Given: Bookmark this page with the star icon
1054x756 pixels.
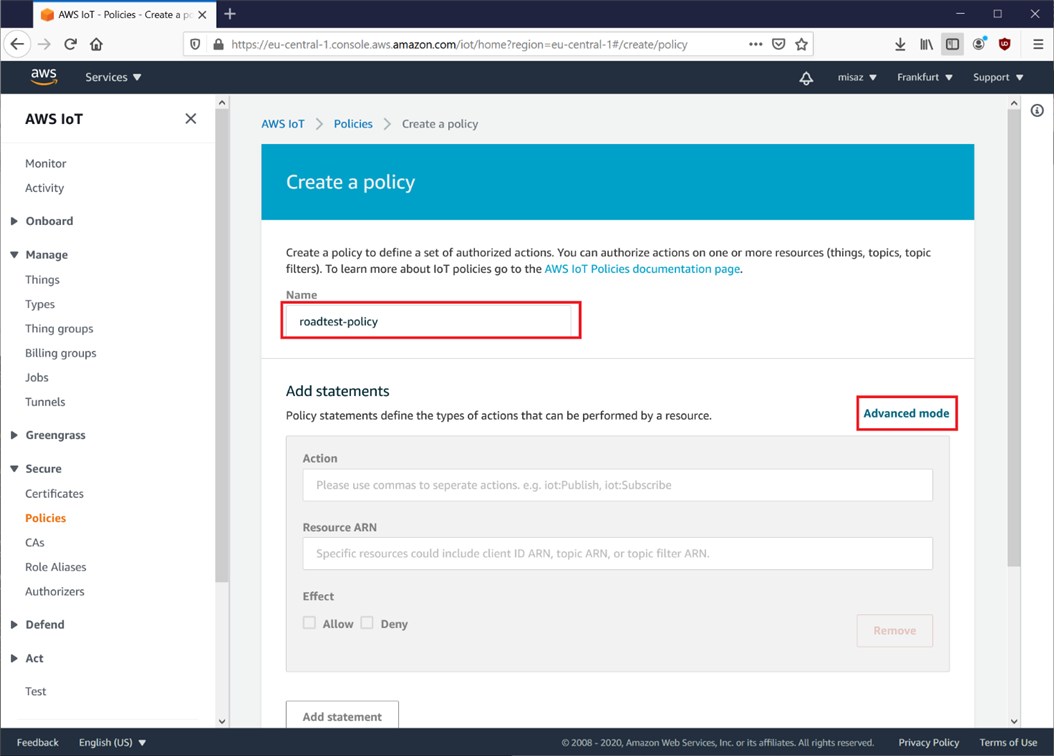Looking at the screenshot, I should 801,44.
